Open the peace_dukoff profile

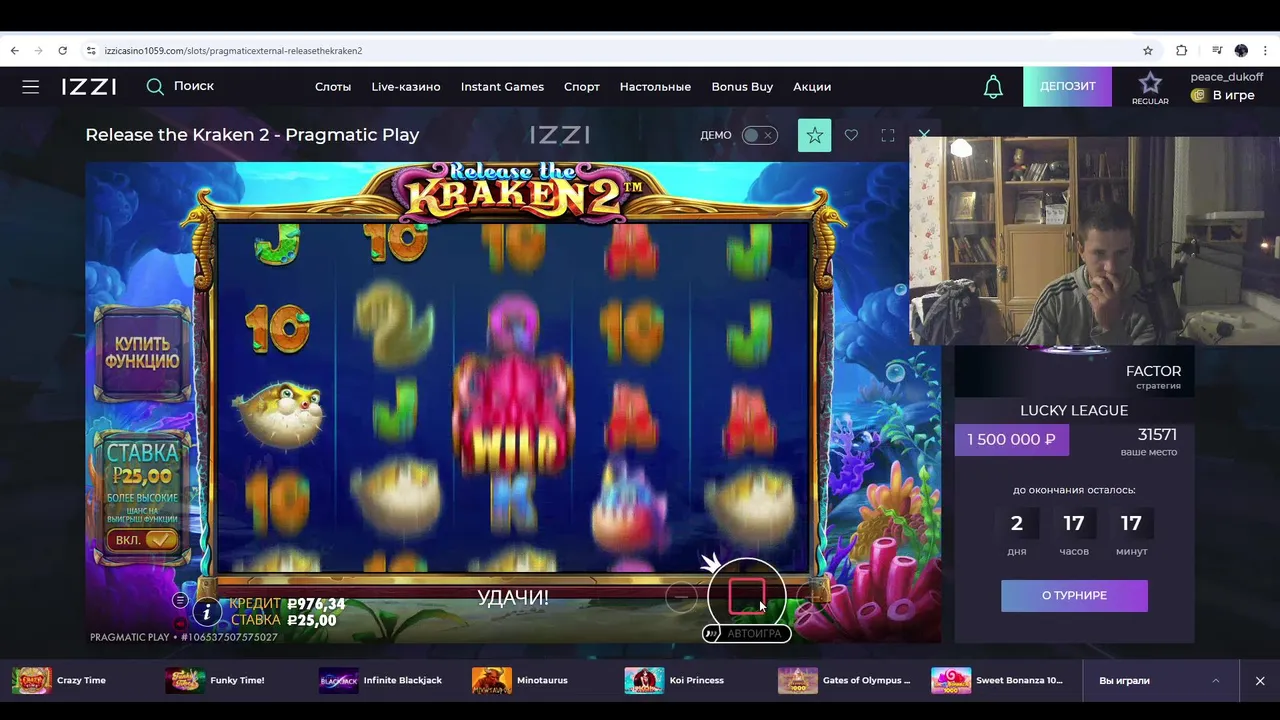(x=1226, y=77)
